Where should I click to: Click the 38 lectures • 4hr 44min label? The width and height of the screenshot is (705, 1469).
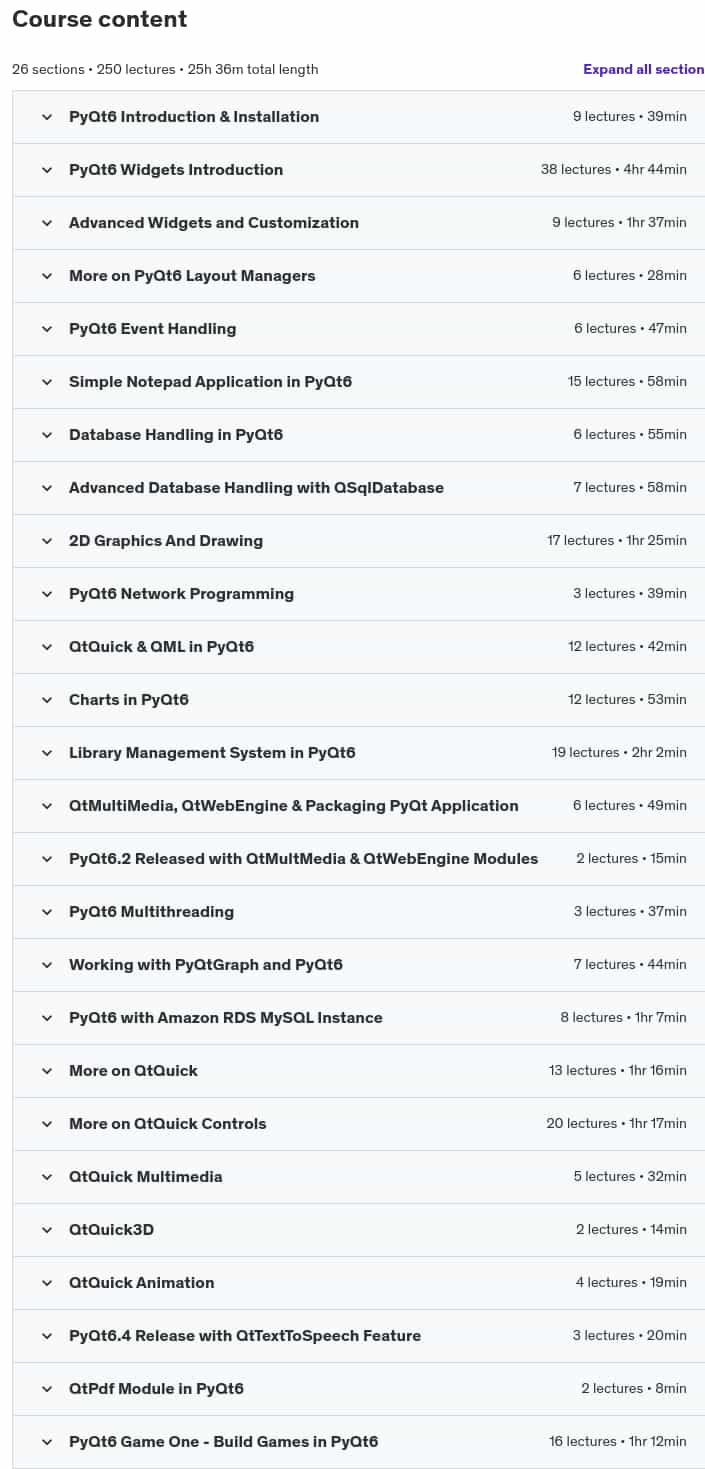tap(614, 170)
